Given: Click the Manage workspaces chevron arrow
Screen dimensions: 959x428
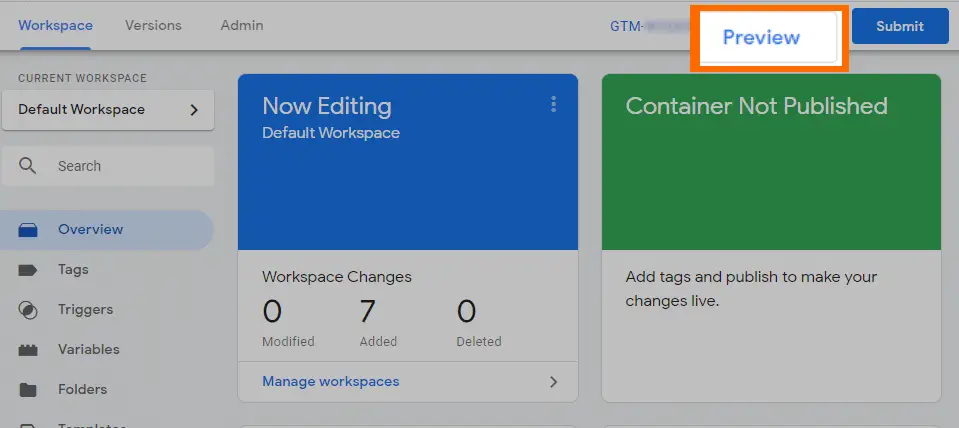Looking at the screenshot, I should pos(554,382).
